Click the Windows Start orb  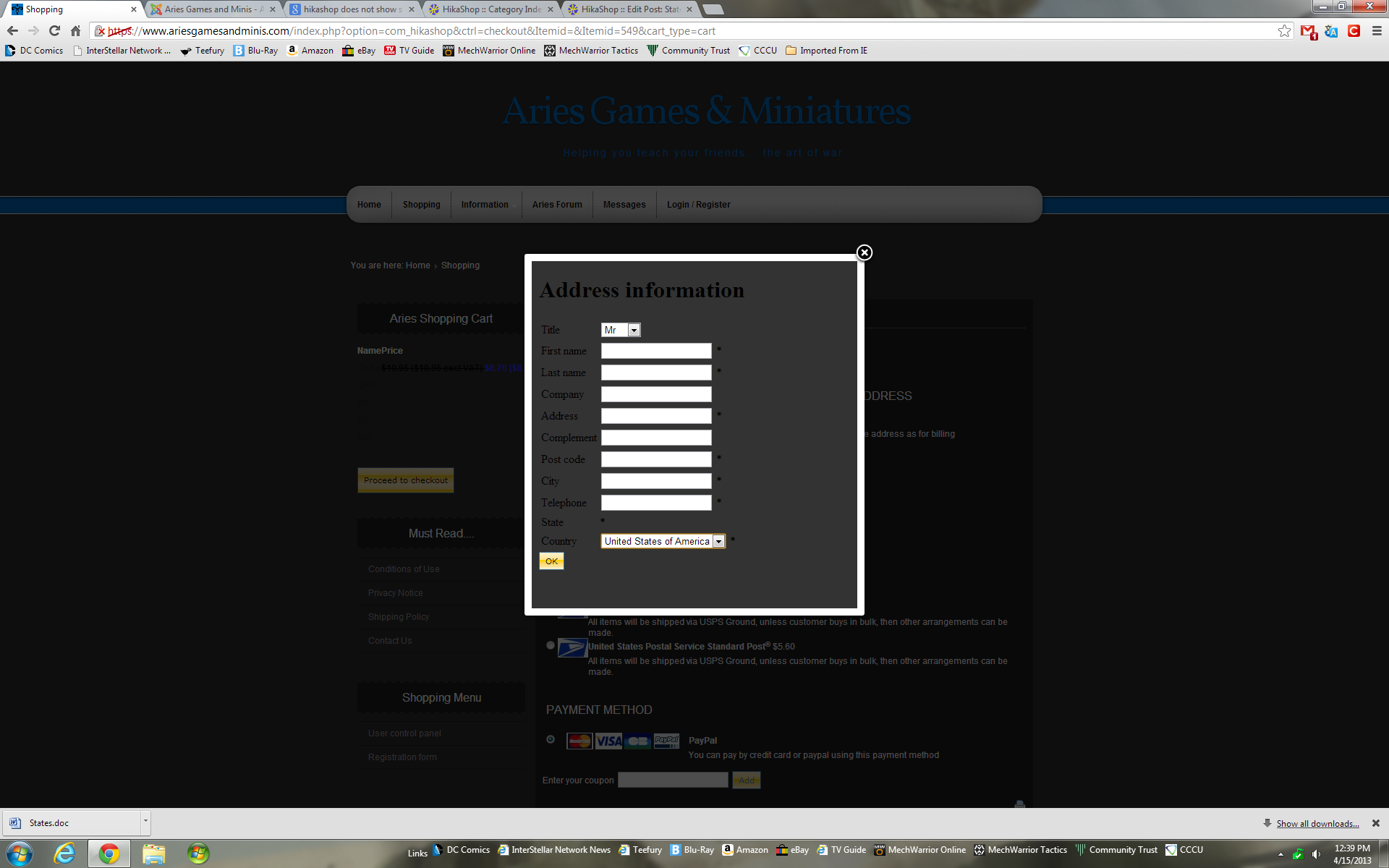coord(20,853)
